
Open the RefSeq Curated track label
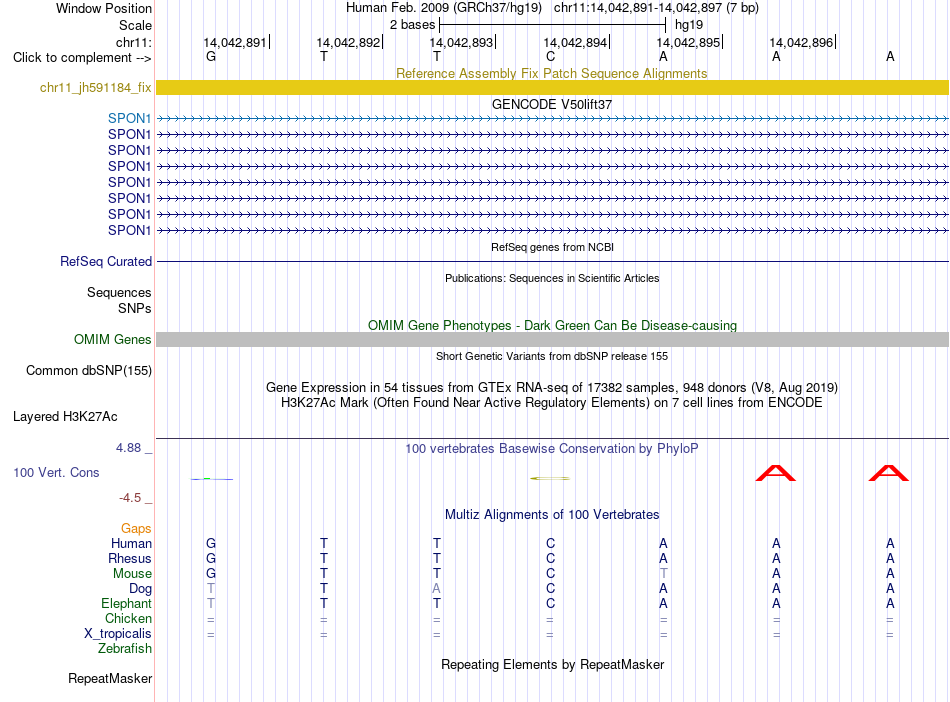tap(106, 261)
